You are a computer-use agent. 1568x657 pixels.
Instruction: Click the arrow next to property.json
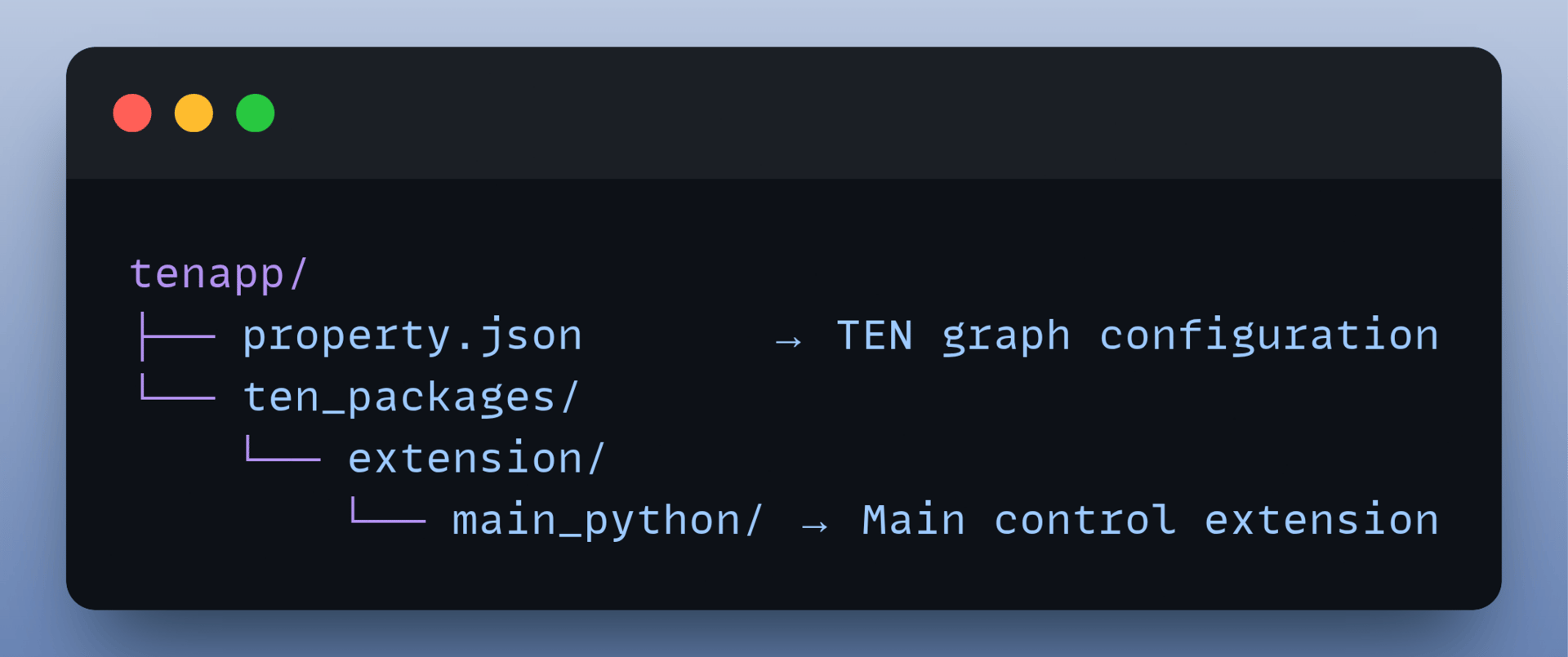(788, 341)
